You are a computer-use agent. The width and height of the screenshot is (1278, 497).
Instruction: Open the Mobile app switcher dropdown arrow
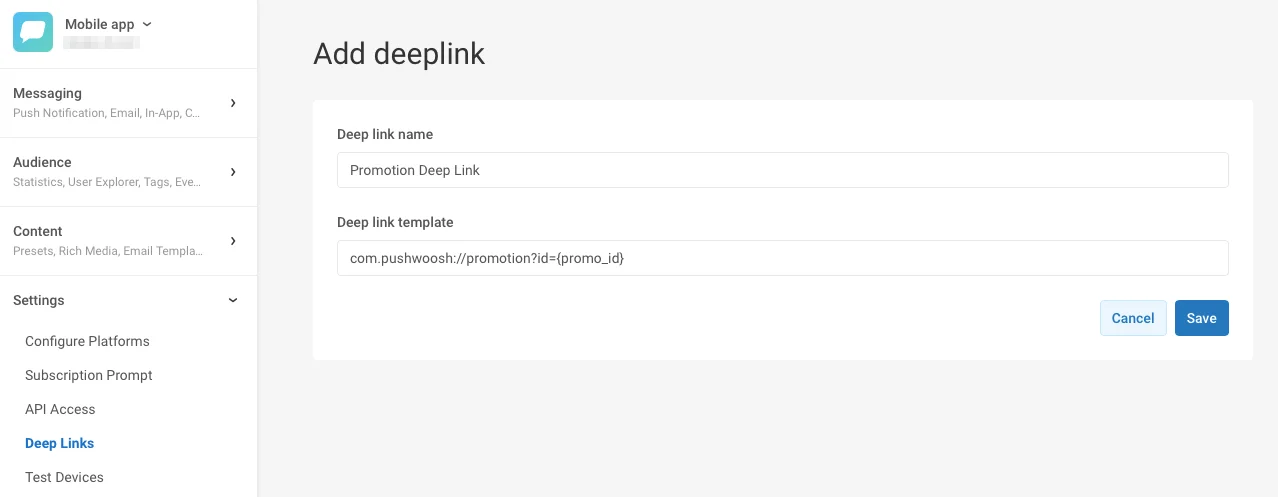click(148, 24)
